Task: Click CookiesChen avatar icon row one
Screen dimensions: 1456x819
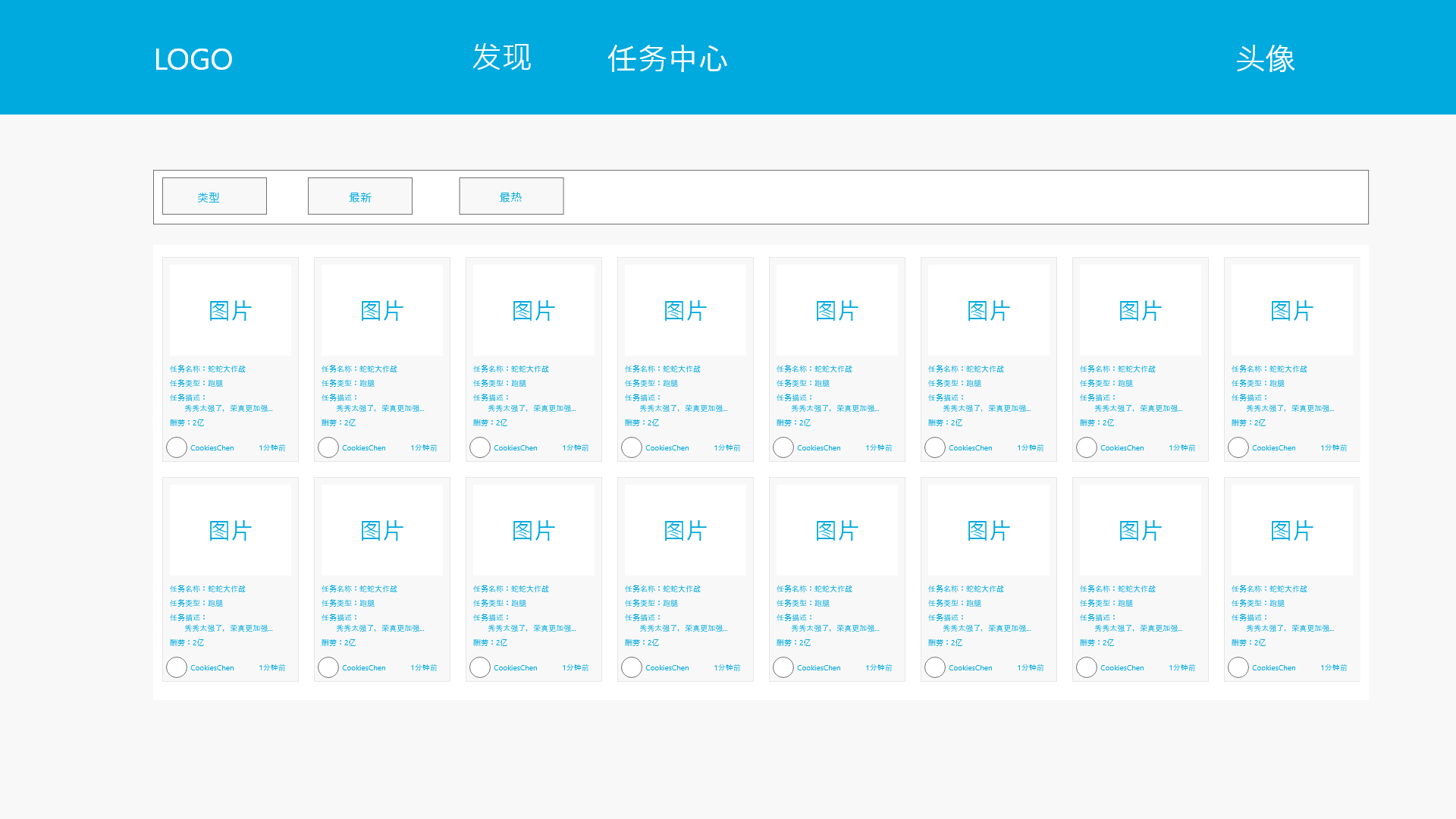Action: 176,447
